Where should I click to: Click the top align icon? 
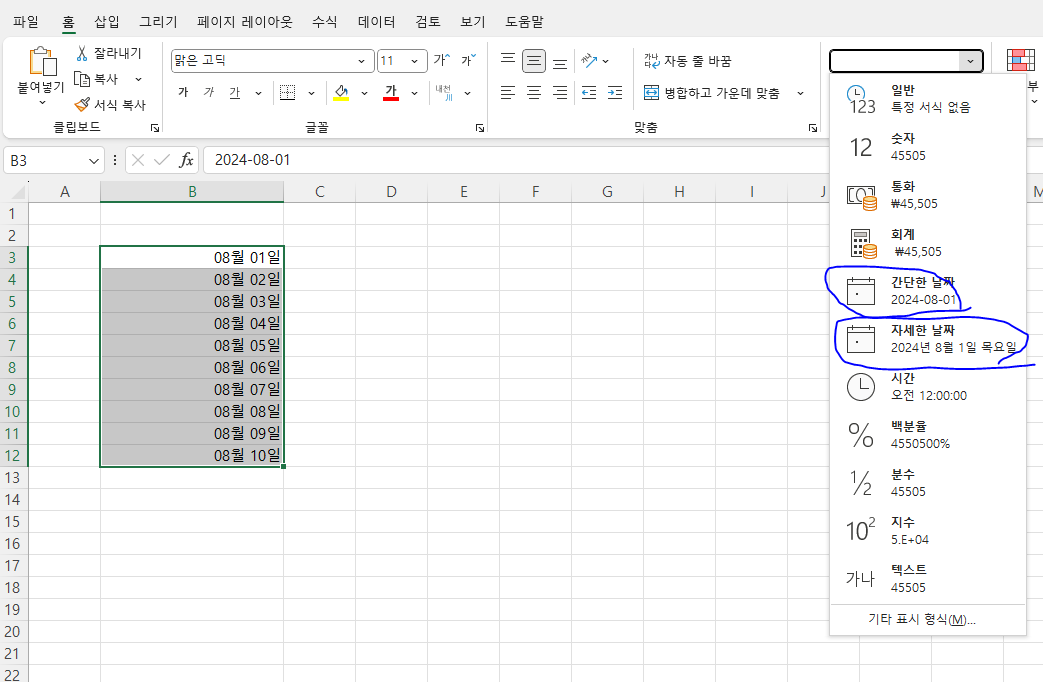(508, 61)
